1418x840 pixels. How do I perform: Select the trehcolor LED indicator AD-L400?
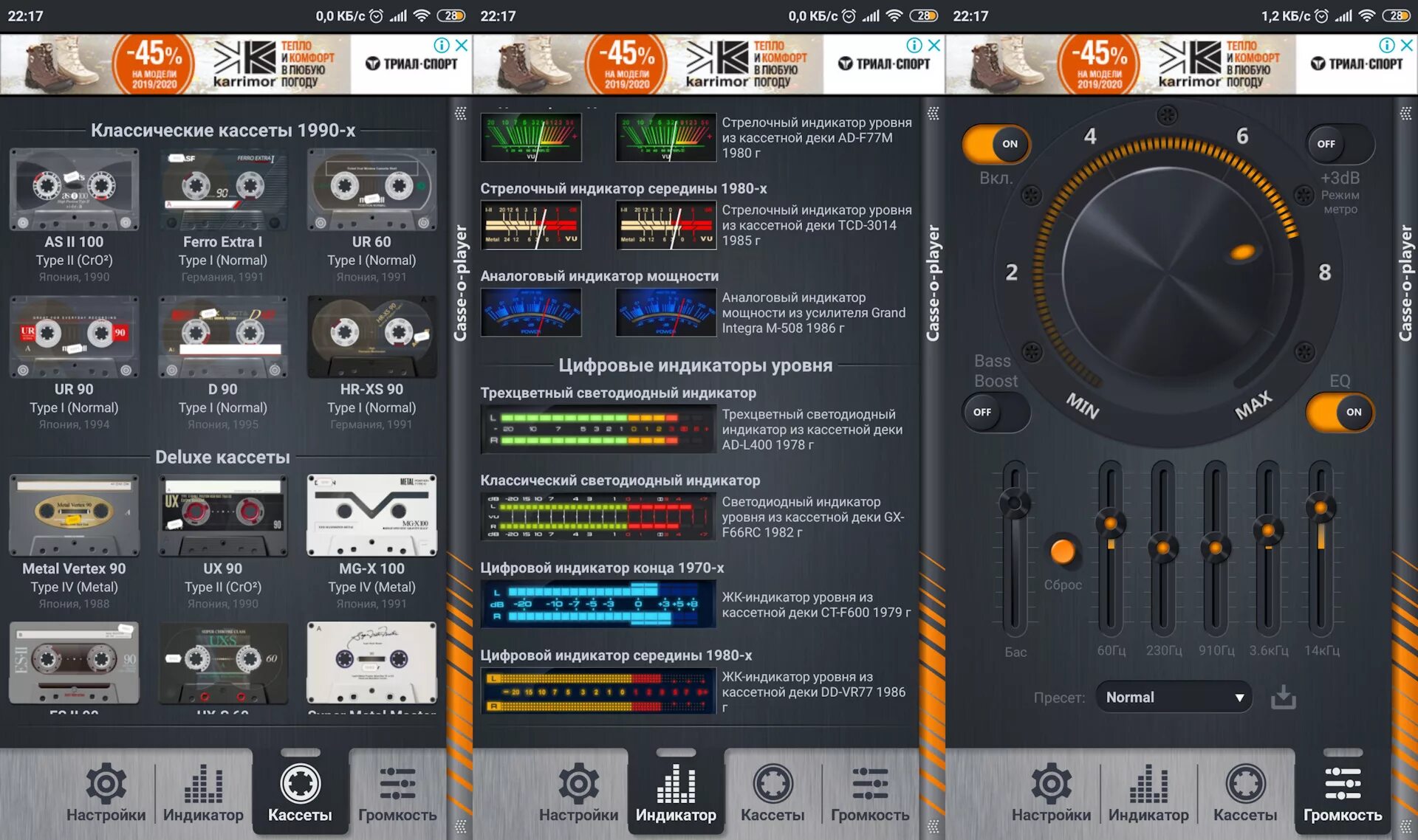pyautogui.click(x=598, y=429)
